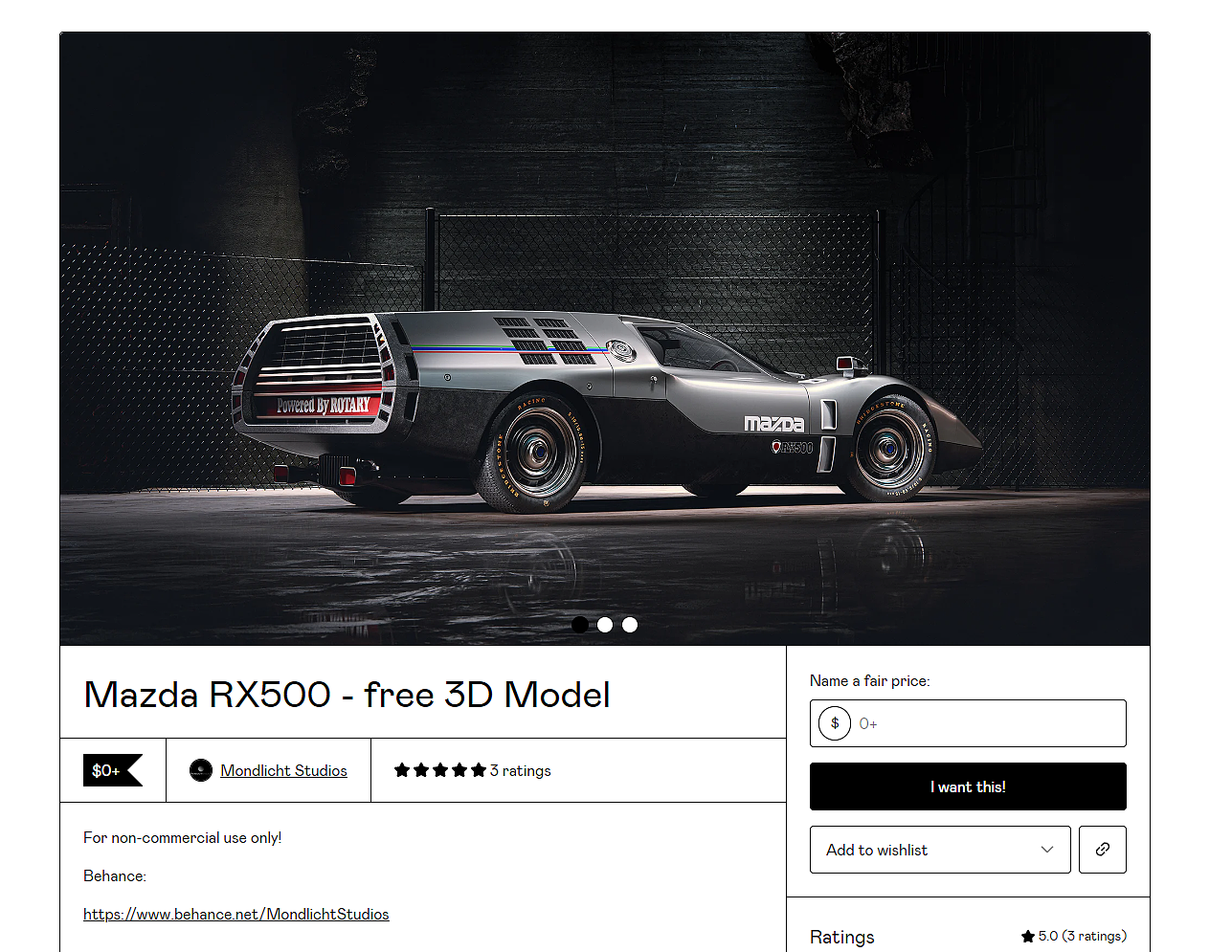Click the 3 ratings text beside stars
Viewport: 1232px width, 952px height.
521,770
